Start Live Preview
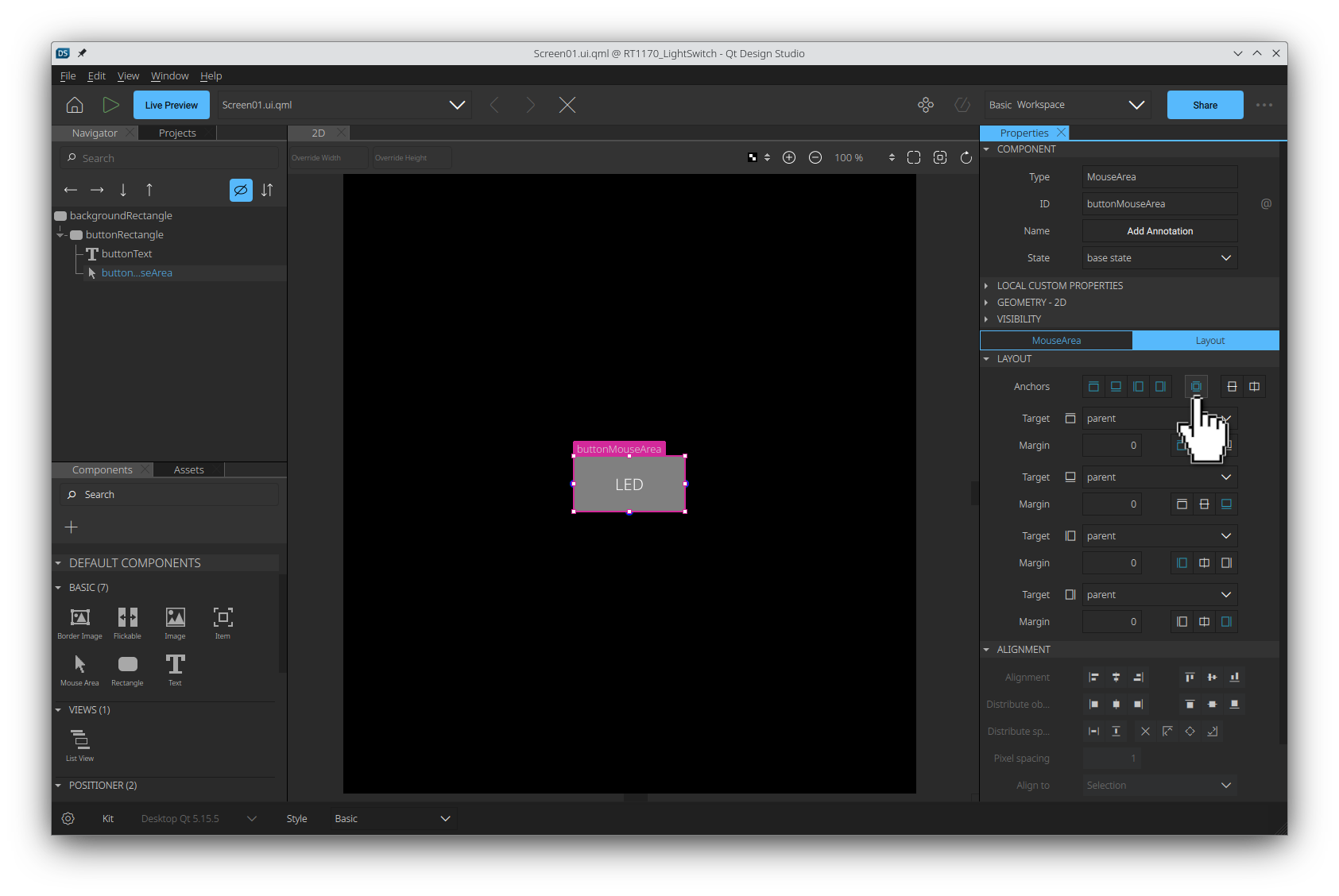1339x896 pixels. click(x=171, y=104)
